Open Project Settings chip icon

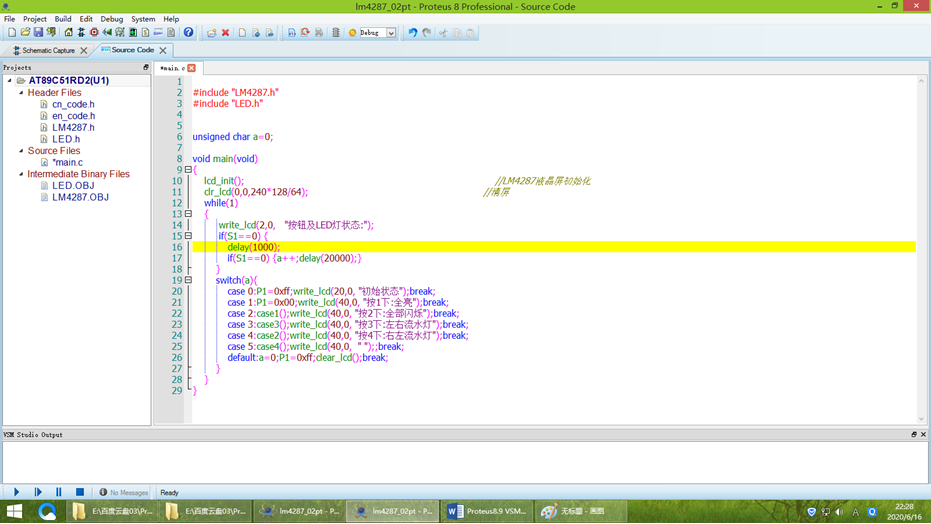(x=336, y=33)
